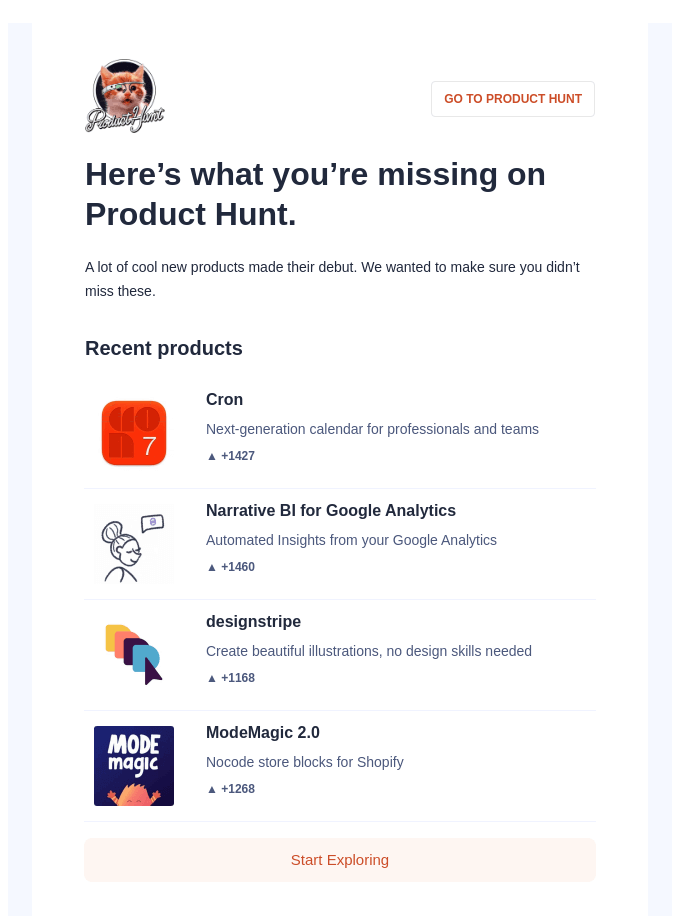
Task: Click 'Nocode store blocks for Shopify' description
Action: [305, 762]
